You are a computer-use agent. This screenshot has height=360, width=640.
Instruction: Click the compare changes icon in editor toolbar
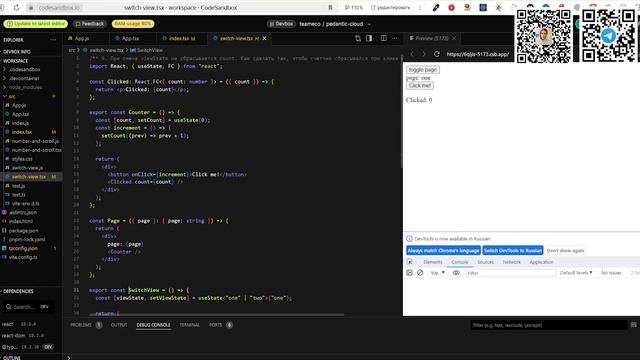point(358,38)
